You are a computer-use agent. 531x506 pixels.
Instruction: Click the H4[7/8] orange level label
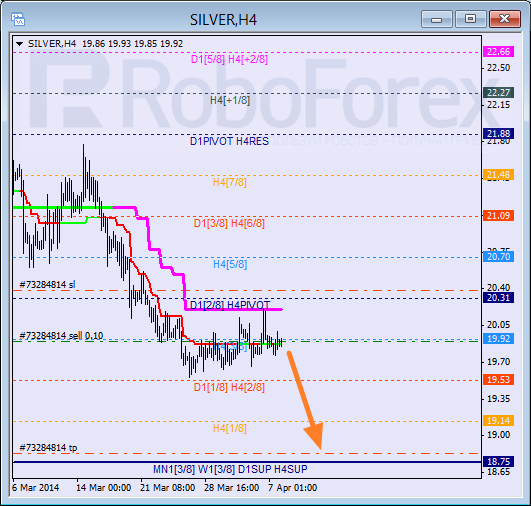point(229,182)
